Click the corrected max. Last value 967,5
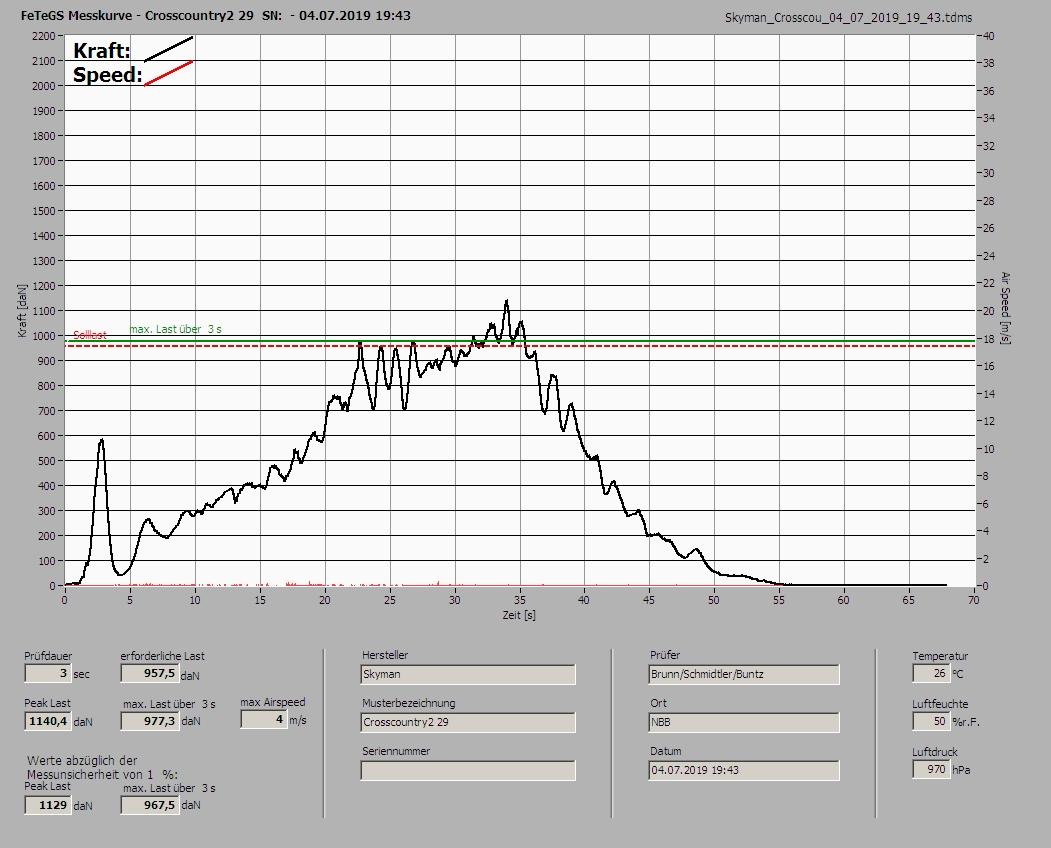 (149, 805)
